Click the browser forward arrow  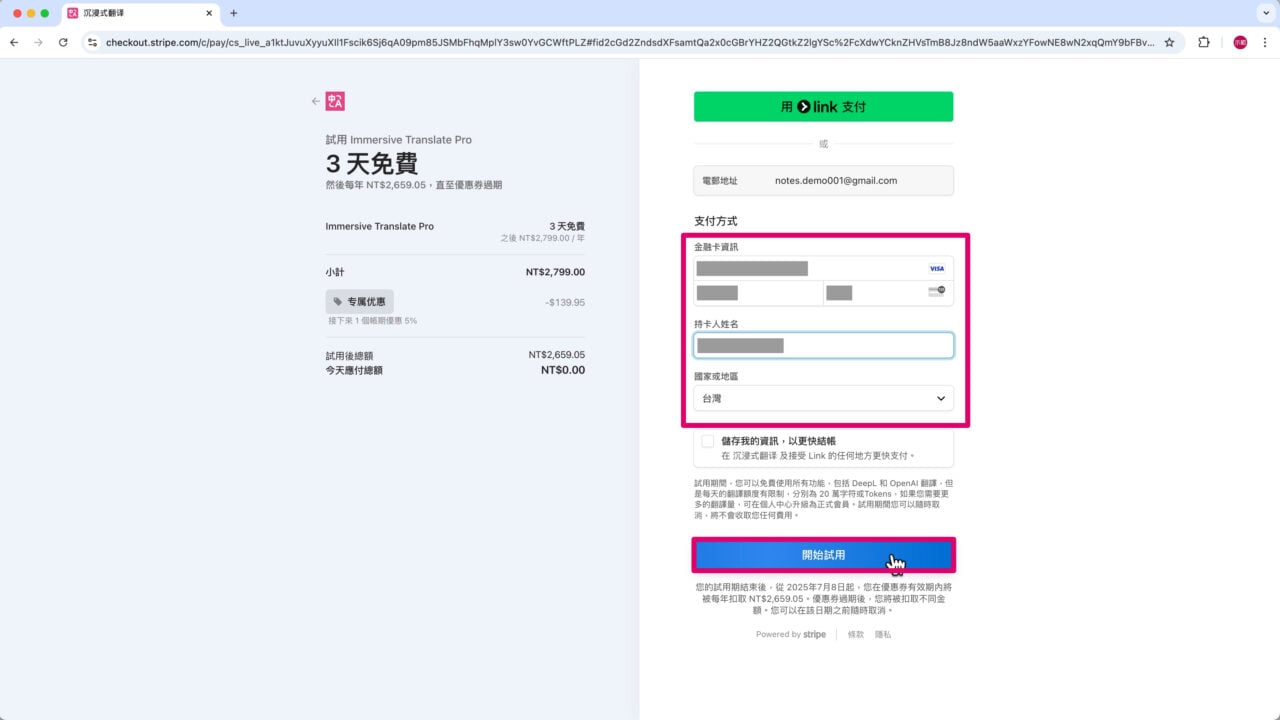pos(38,43)
